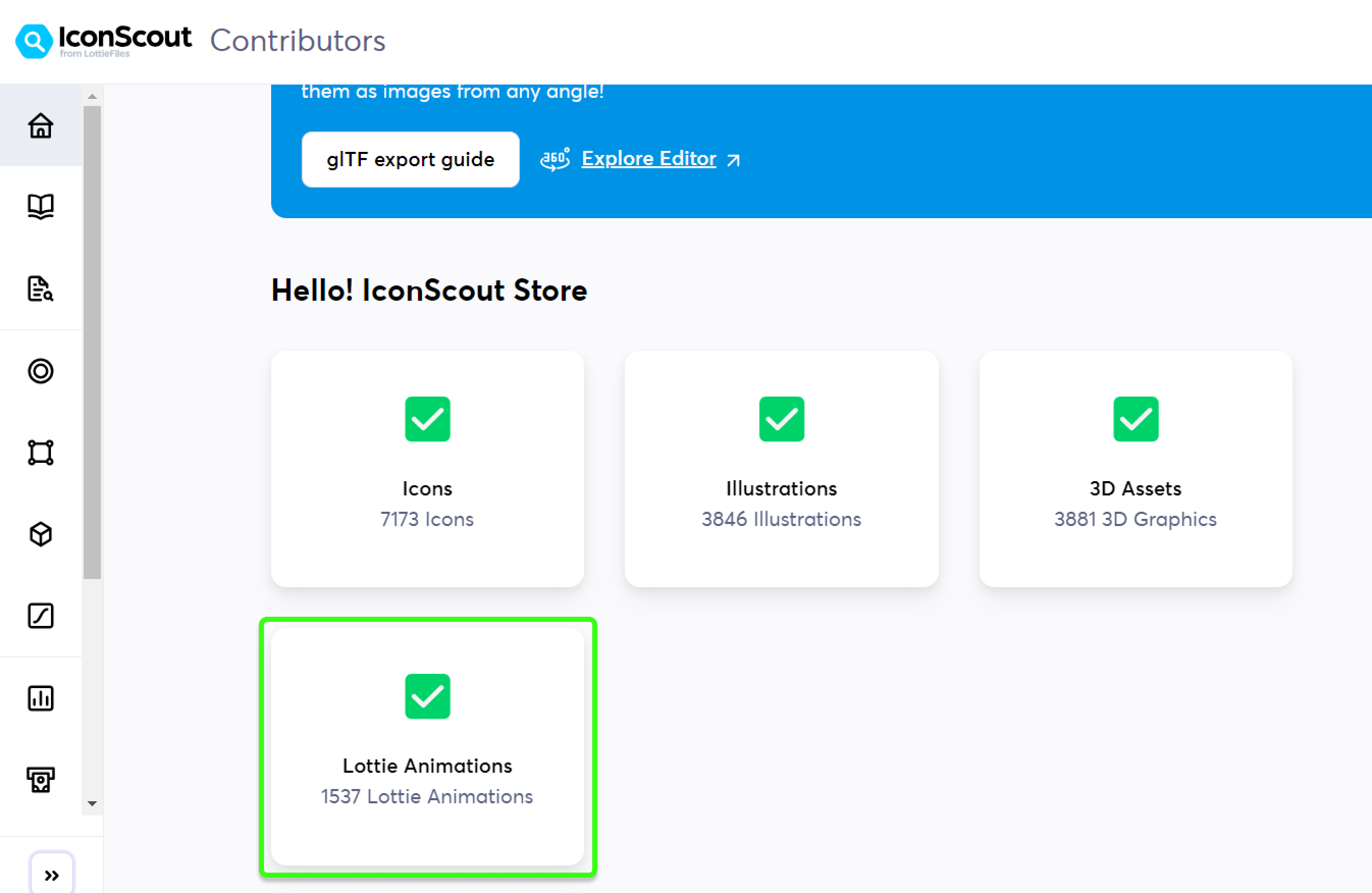Click the '3881 3D Graphics' count text
Viewport: 1372px width, 893px height.
(1135, 519)
